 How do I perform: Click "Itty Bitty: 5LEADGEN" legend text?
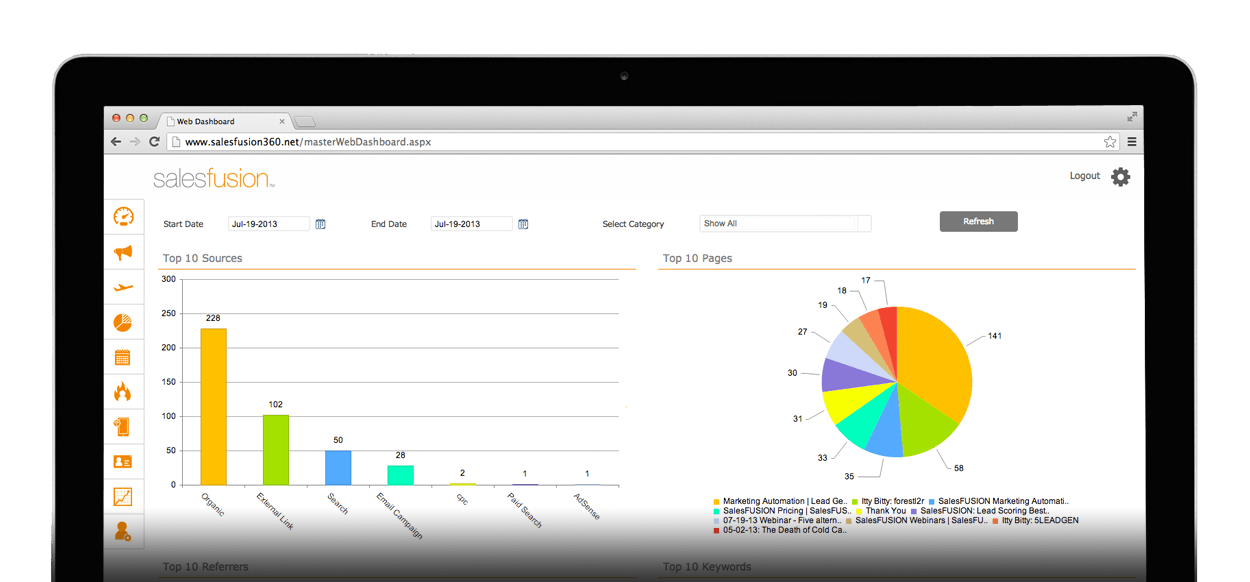(x=1040, y=521)
